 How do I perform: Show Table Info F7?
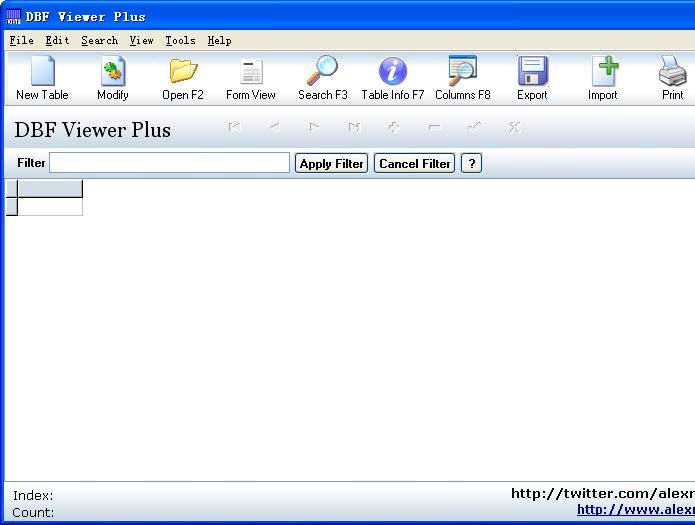[x=393, y=78]
